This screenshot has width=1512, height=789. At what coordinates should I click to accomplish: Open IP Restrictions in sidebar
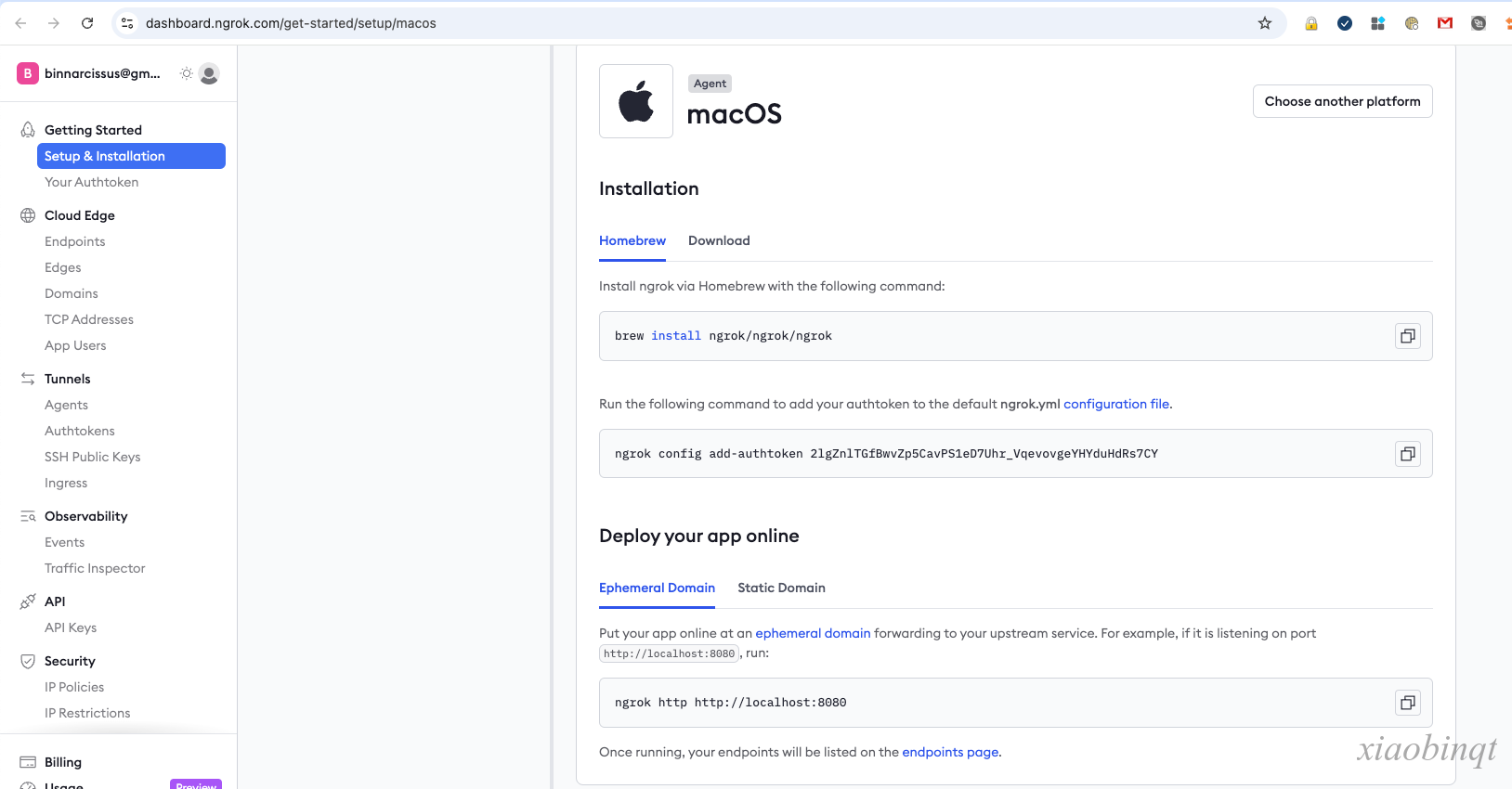pyautogui.click(x=87, y=713)
